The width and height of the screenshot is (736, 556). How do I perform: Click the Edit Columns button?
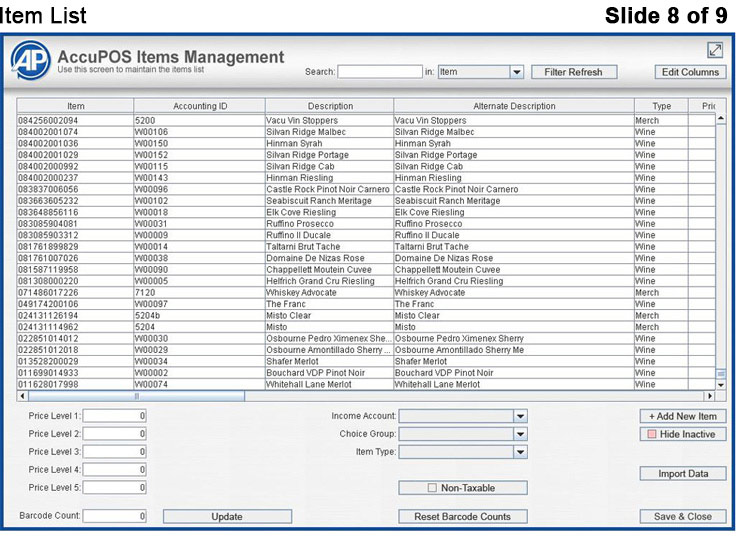[690, 72]
